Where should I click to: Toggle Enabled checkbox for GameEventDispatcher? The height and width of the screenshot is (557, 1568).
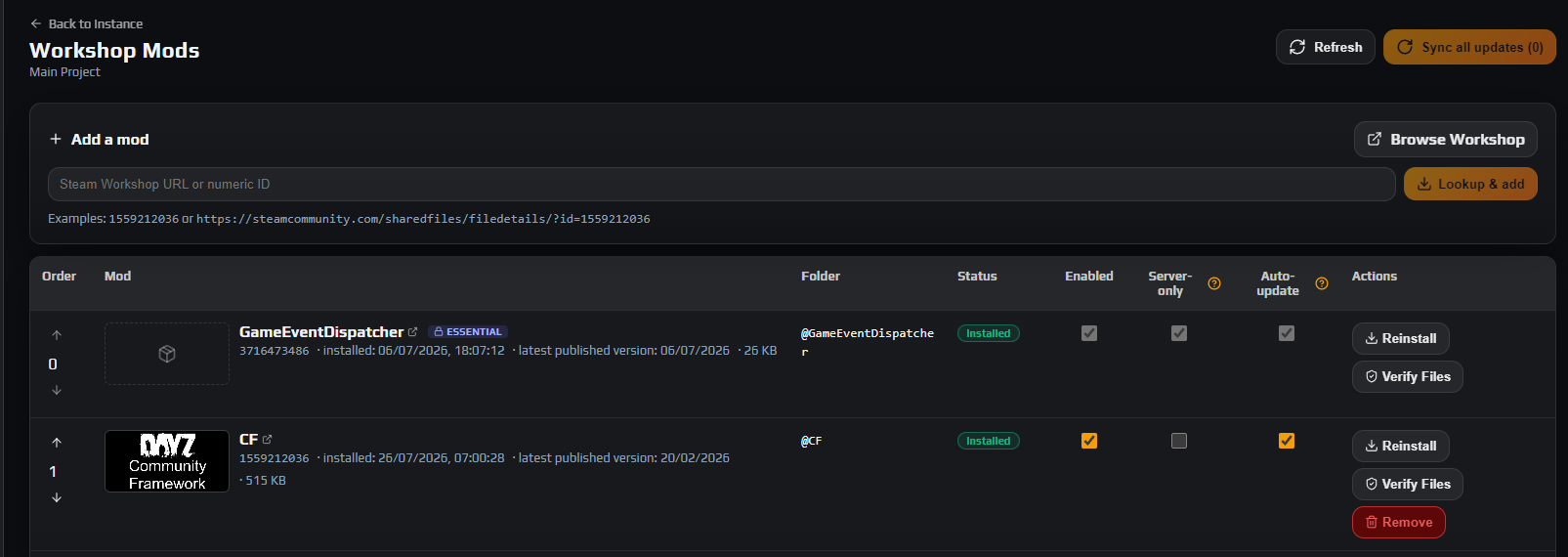[1089, 333]
